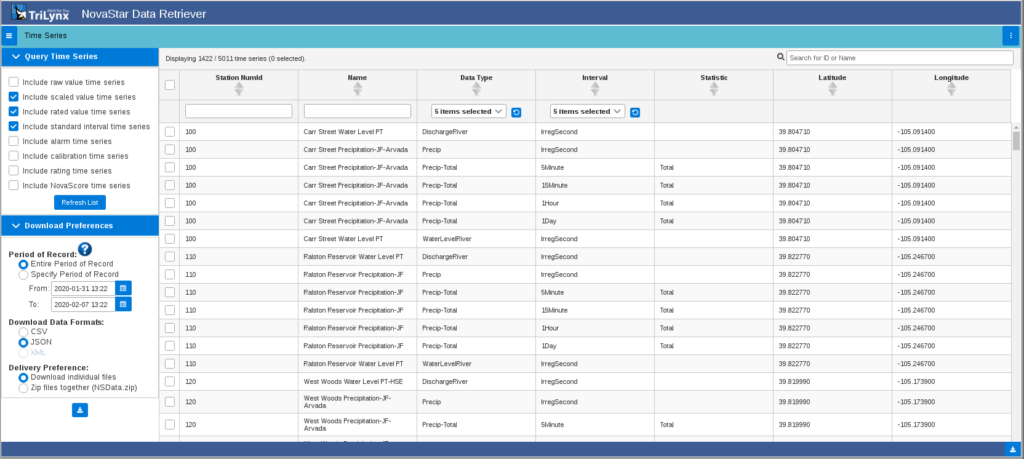Enable Include rating time series
This screenshot has width=1024, height=459.
13,170
